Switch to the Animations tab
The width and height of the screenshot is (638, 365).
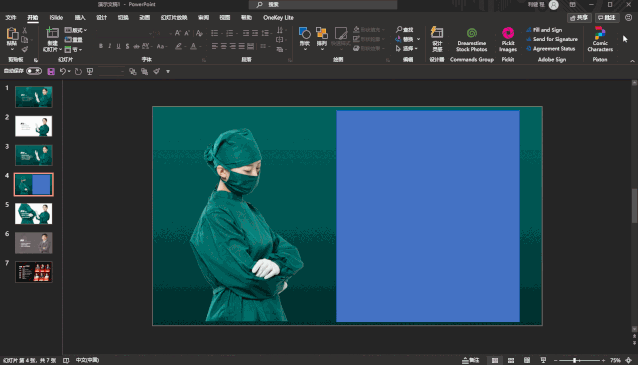144,17
